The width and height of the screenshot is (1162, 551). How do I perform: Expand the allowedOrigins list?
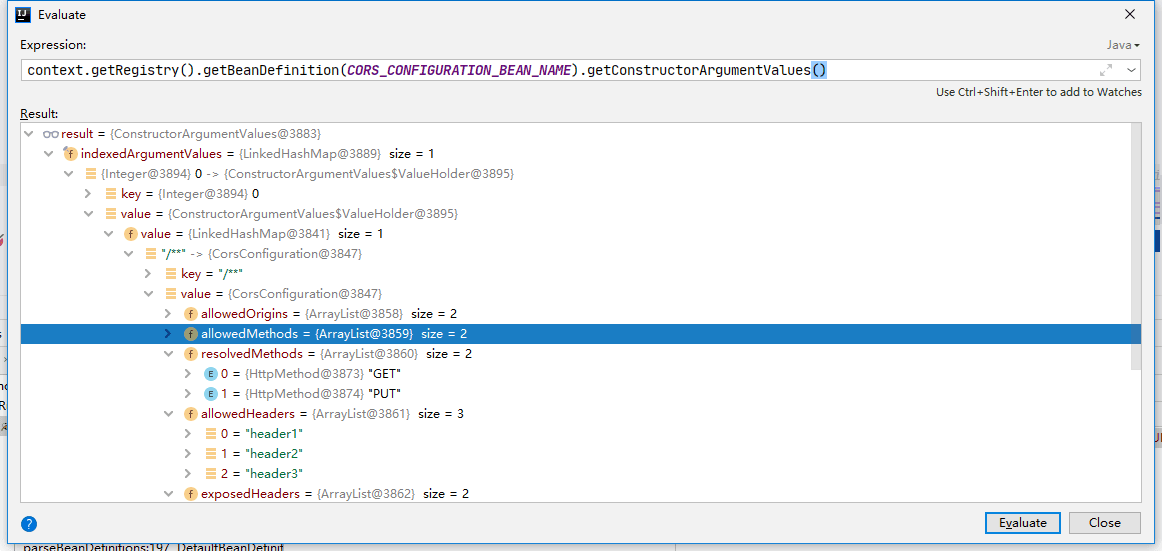(167, 314)
